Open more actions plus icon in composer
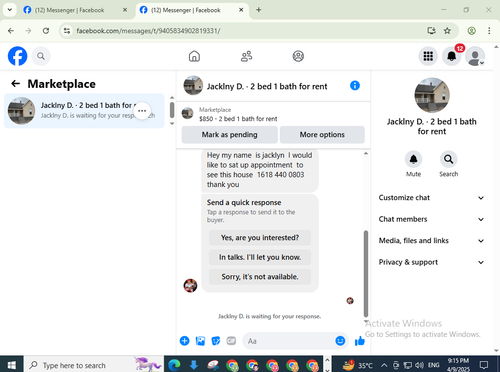The width and height of the screenshot is (500, 372). (184, 341)
